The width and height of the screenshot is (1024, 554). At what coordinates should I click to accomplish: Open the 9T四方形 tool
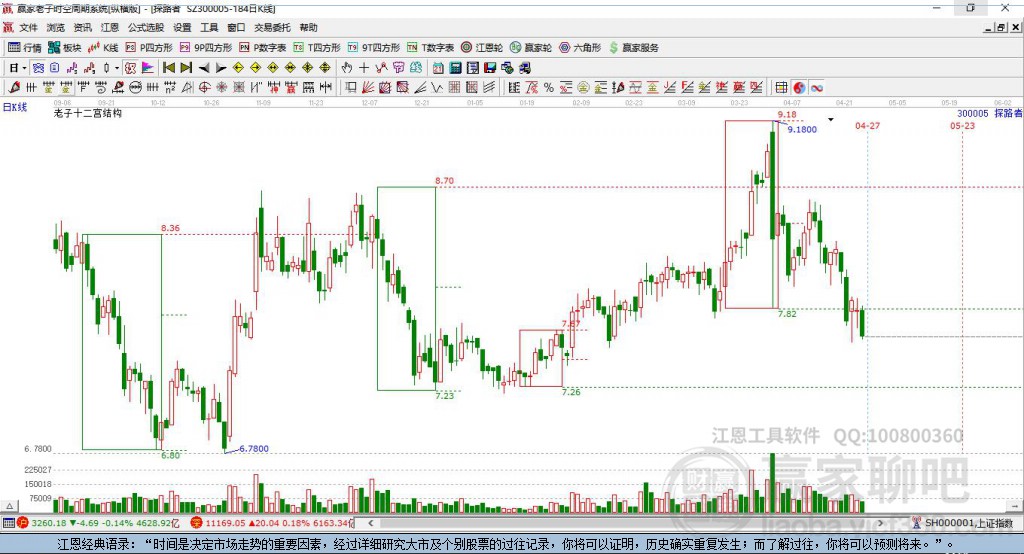(x=374, y=48)
